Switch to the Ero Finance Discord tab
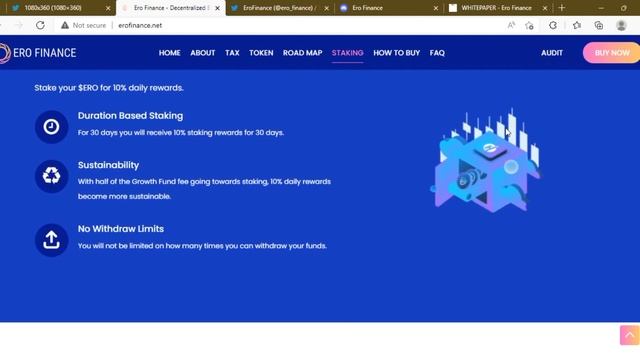Image resolution: width=640 pixels, height=360 pixels. click(388, 8)
